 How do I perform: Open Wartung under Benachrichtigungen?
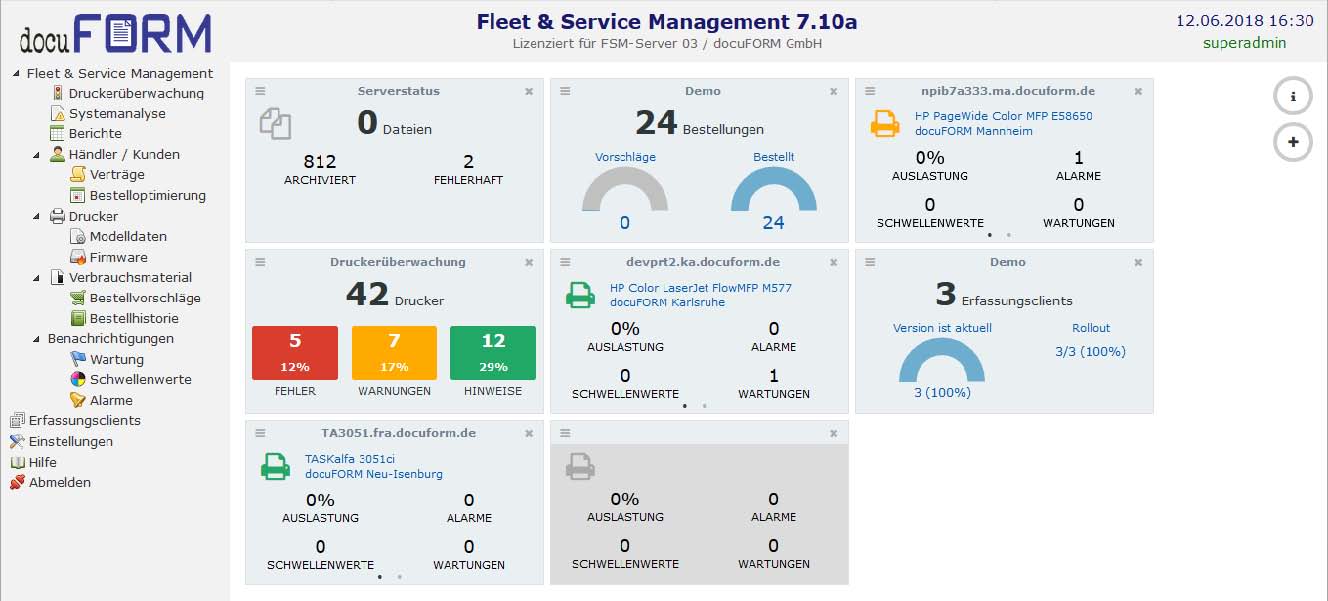point(117,359)
